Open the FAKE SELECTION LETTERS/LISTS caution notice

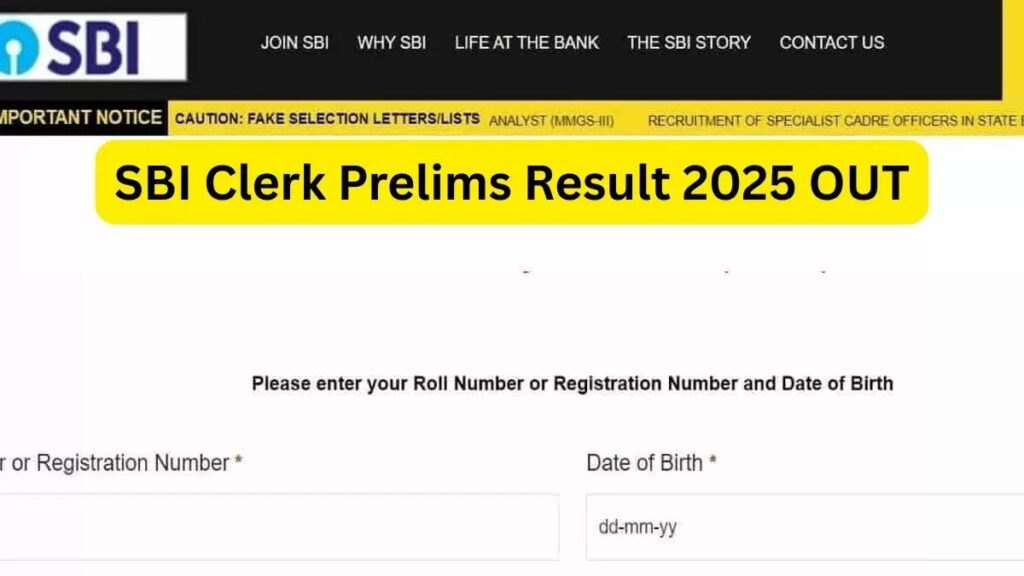(x=330, y=117)
